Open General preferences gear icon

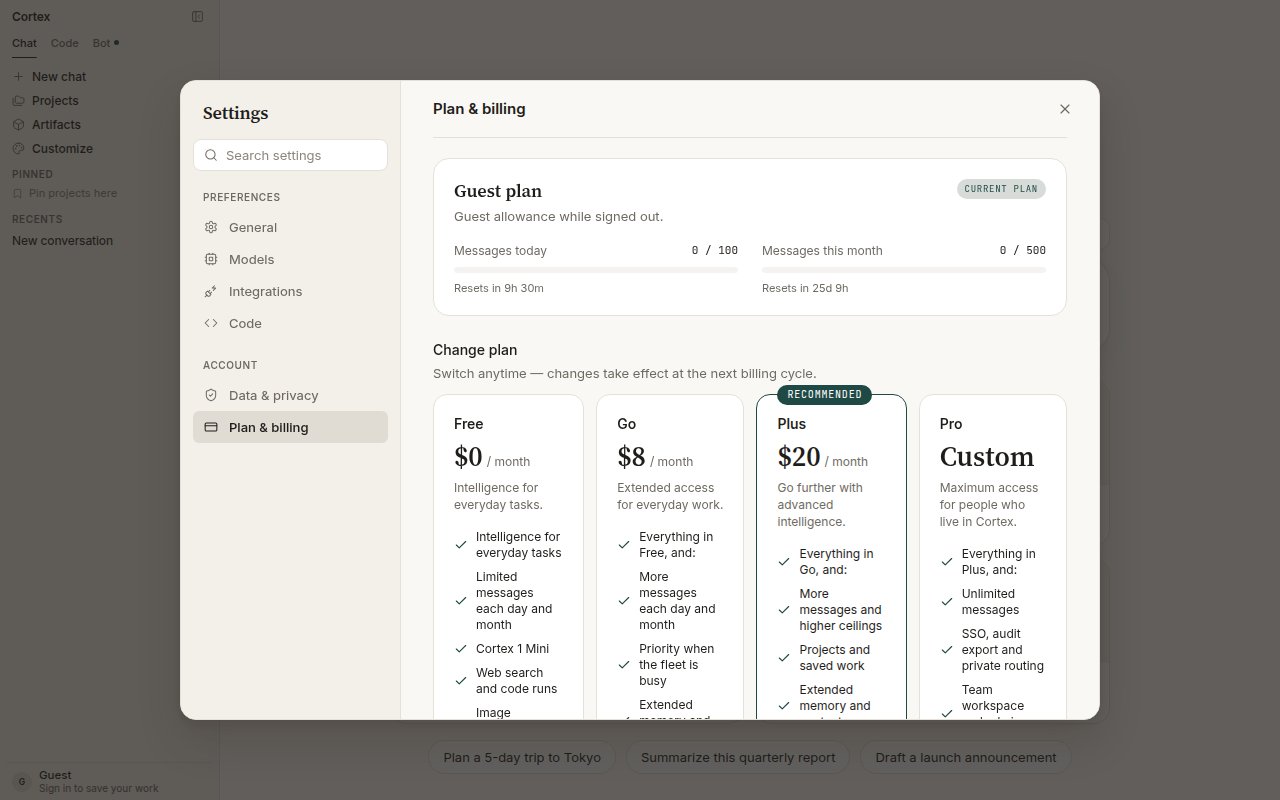(x=211, y=227)
